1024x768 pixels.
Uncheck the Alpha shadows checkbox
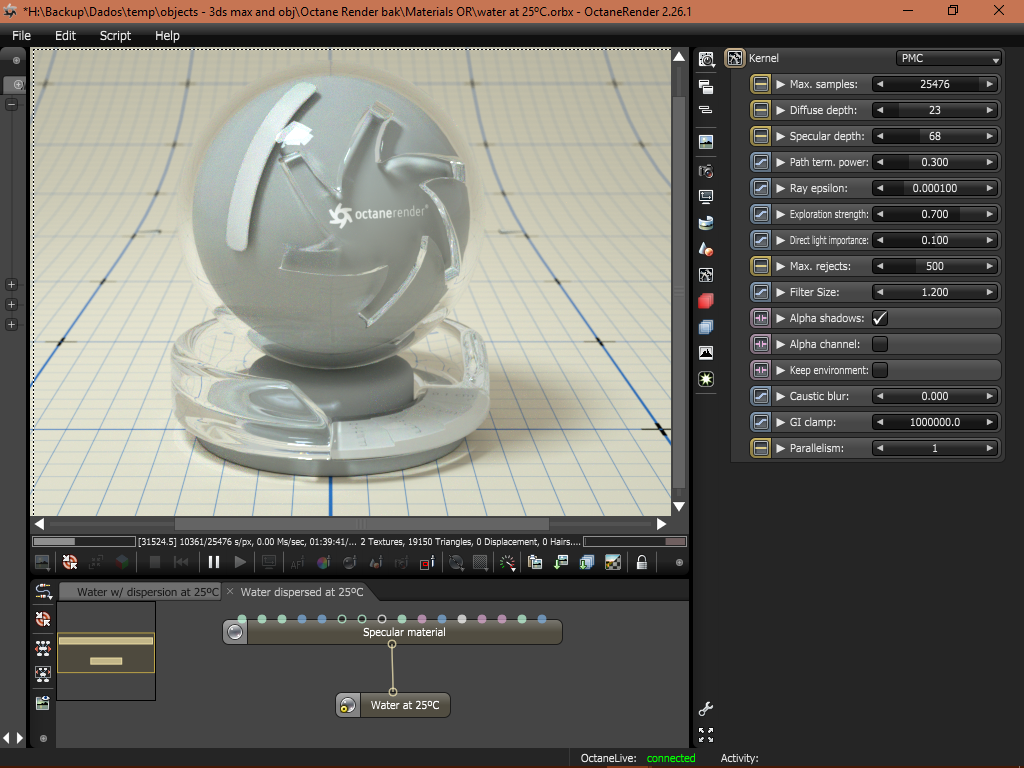[880, 318]
